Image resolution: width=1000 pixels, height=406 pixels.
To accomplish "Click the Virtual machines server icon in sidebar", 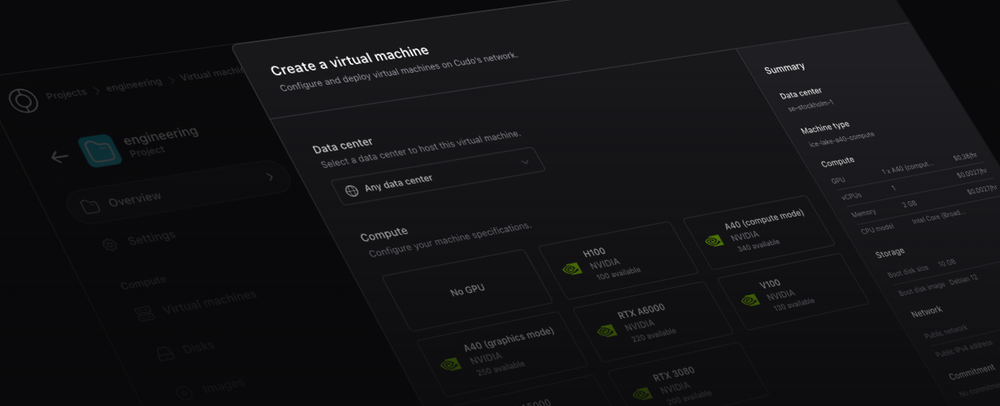I will [144, 313].
